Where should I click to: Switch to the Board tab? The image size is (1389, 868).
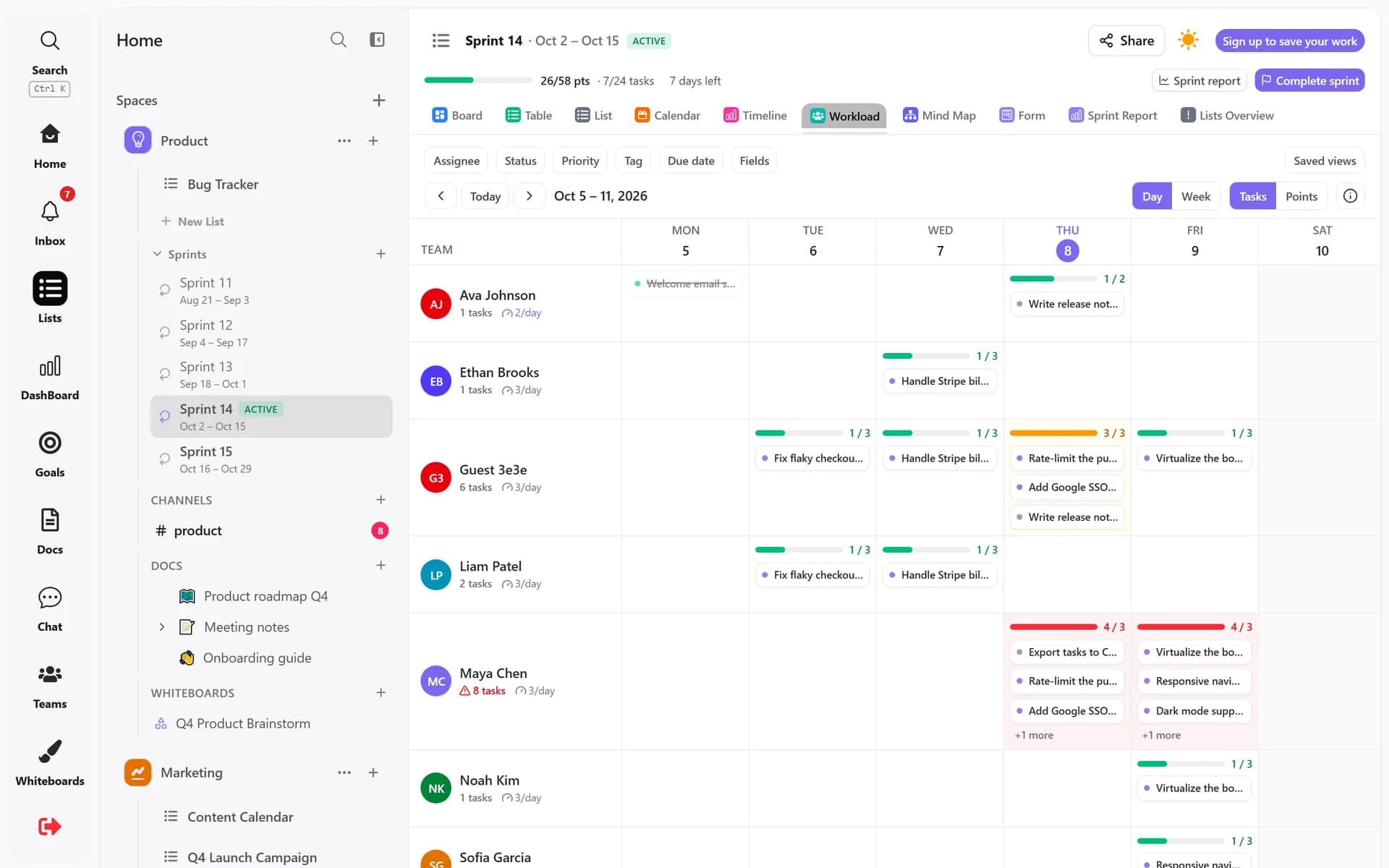(x=457, y=116)
